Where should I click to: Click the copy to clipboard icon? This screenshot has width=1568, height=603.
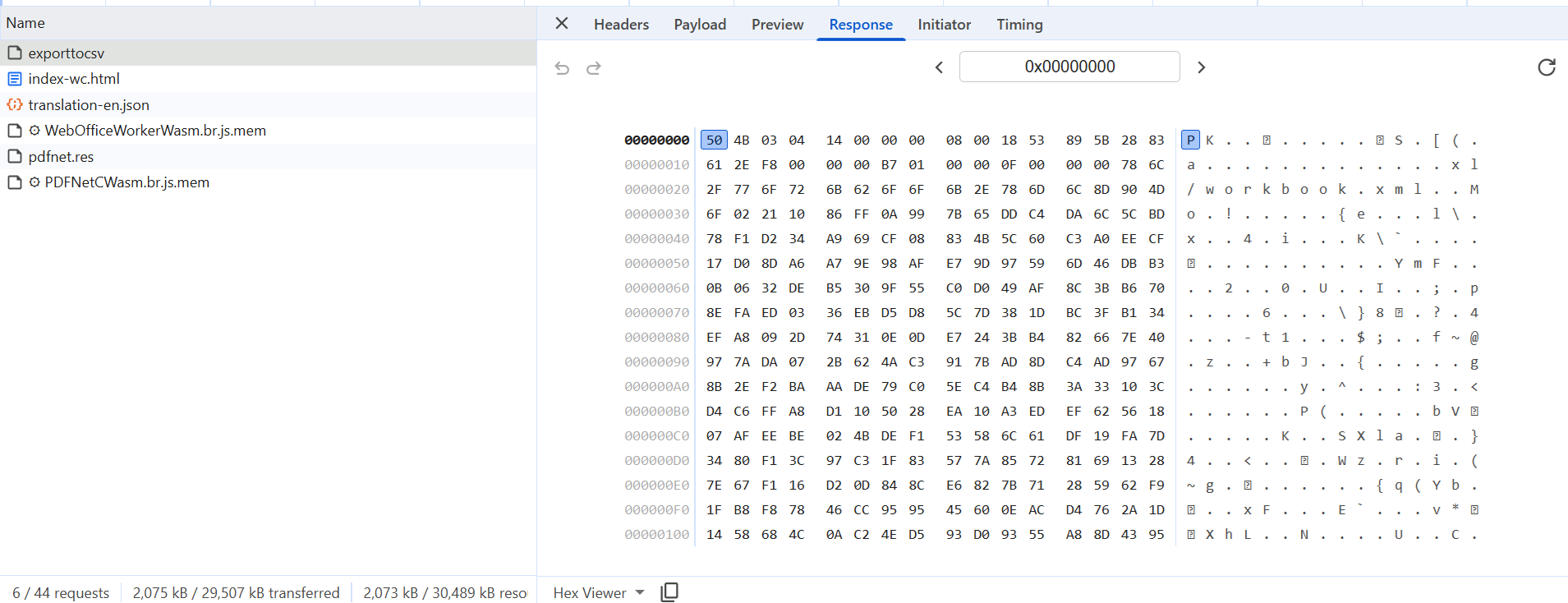pyautogui.click(x=669, y=592)
